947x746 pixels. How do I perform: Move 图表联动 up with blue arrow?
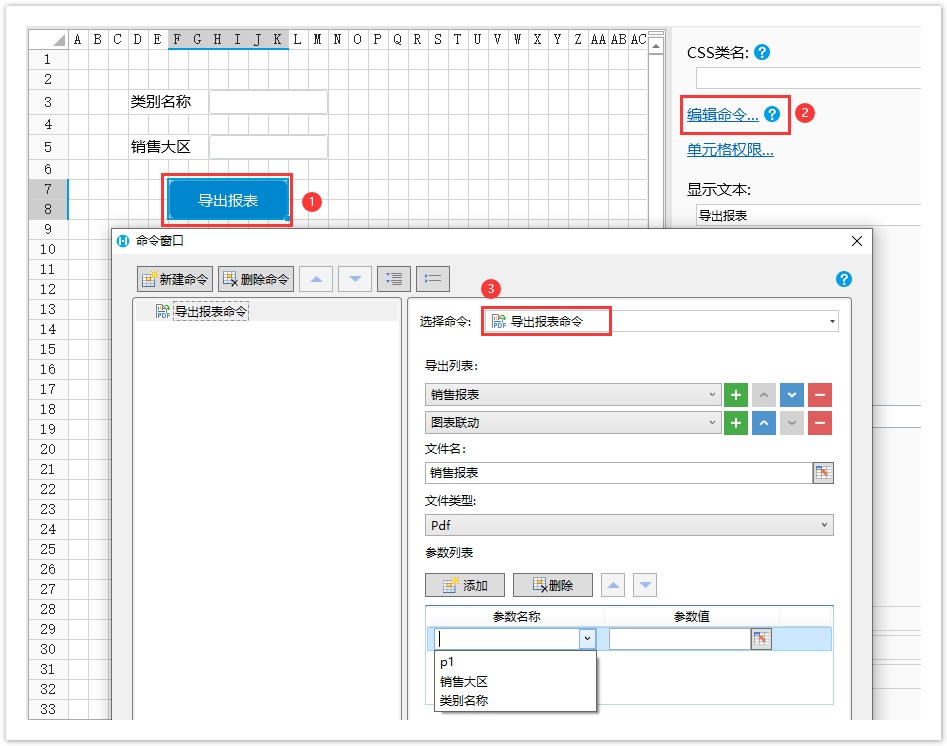[763, 423]
